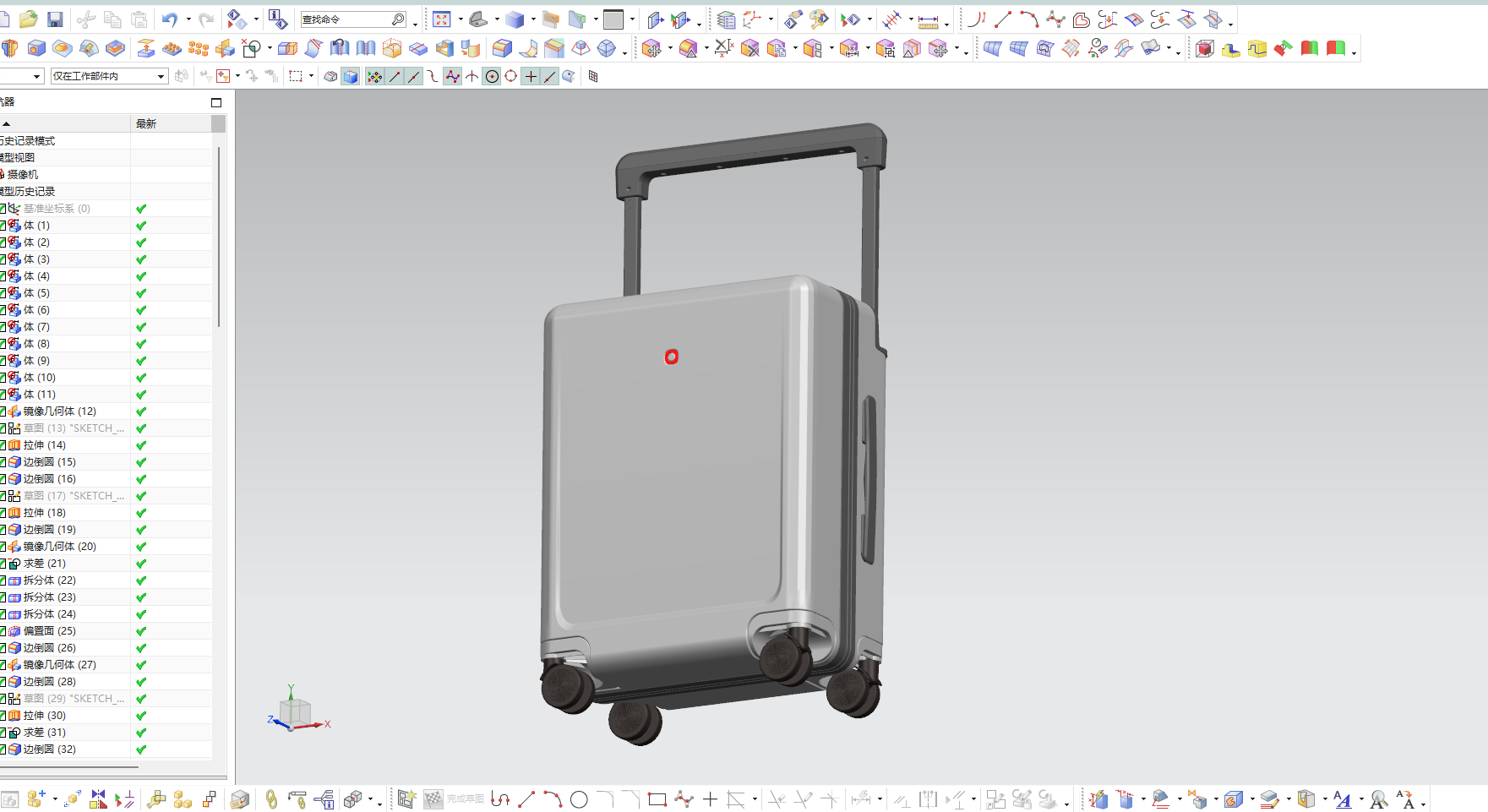Select the Circle sketch tool in bottom toolbar
This screenshot has width=1488, height=812.
coord(579,798)
